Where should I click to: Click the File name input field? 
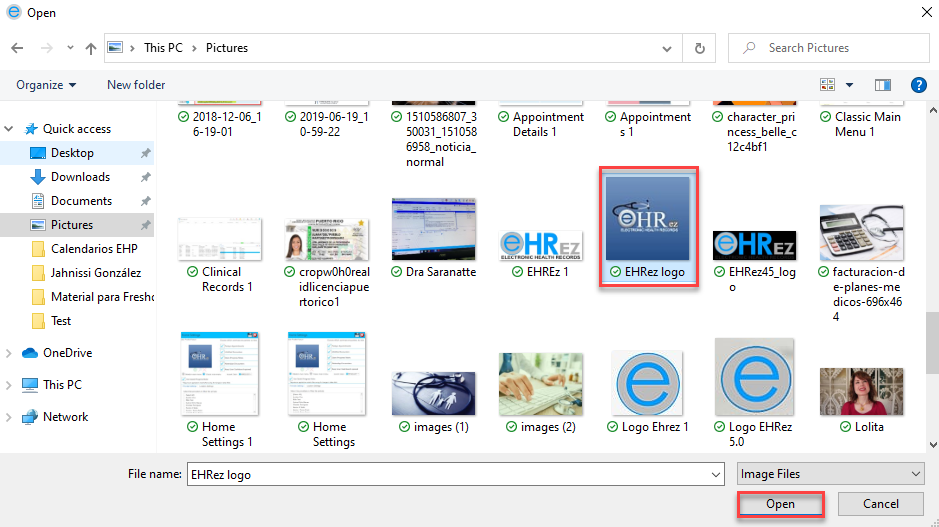[447, 474]
